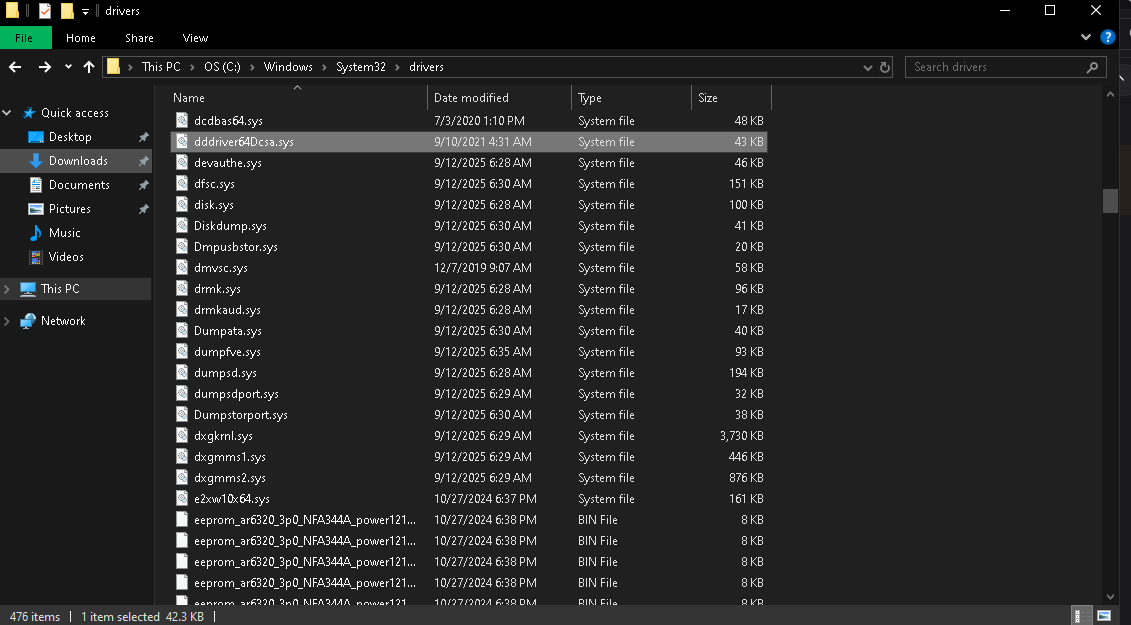Sort by the Date modified column header
Image resolution: width=1131 pixels, height=625 pixels.
500,97
